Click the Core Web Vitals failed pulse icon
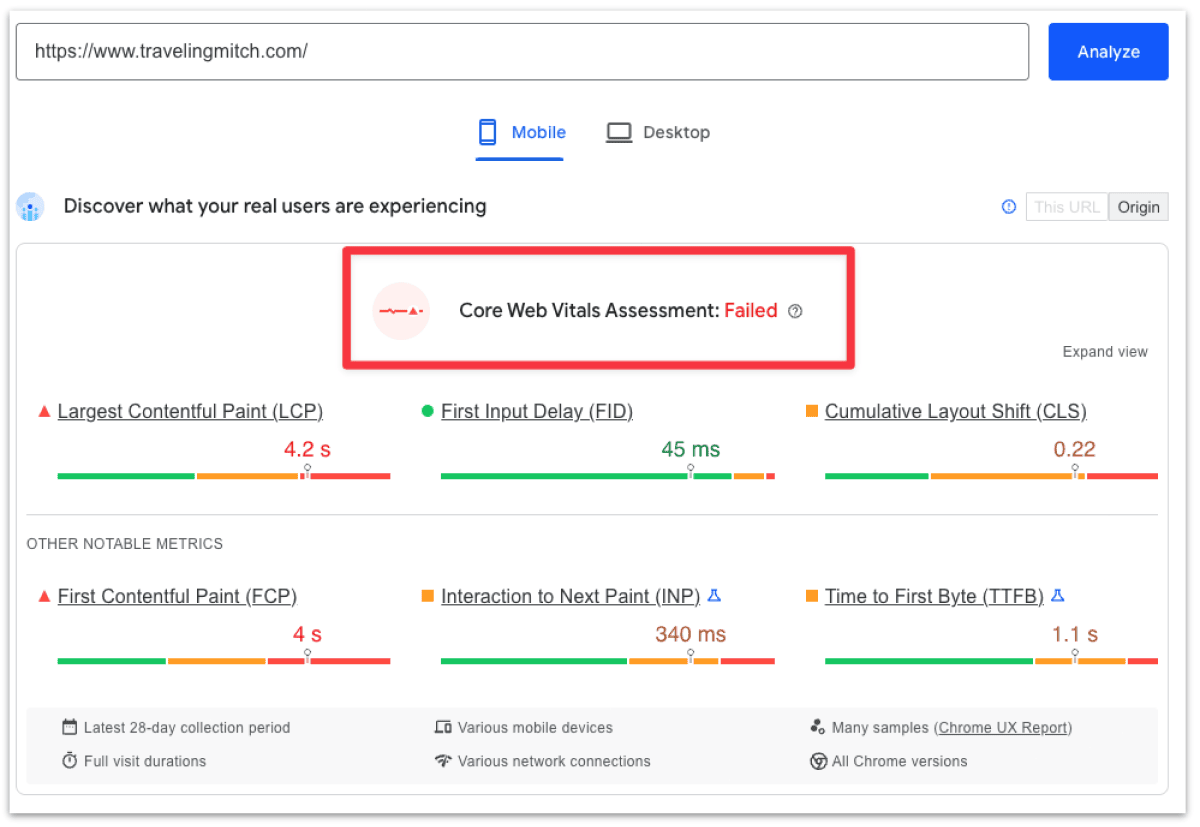 401,311
